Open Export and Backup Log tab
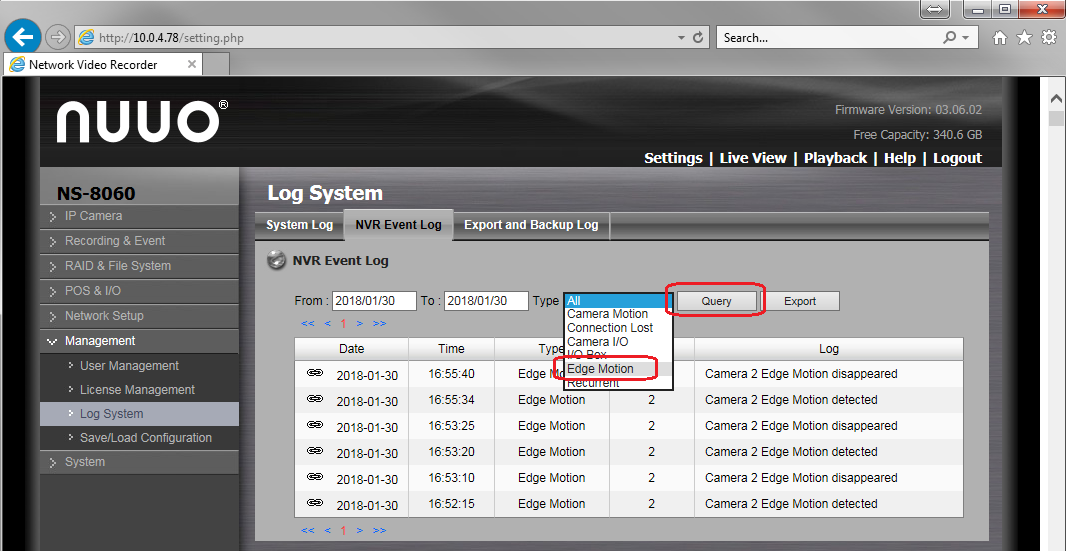 coord(531,225)
